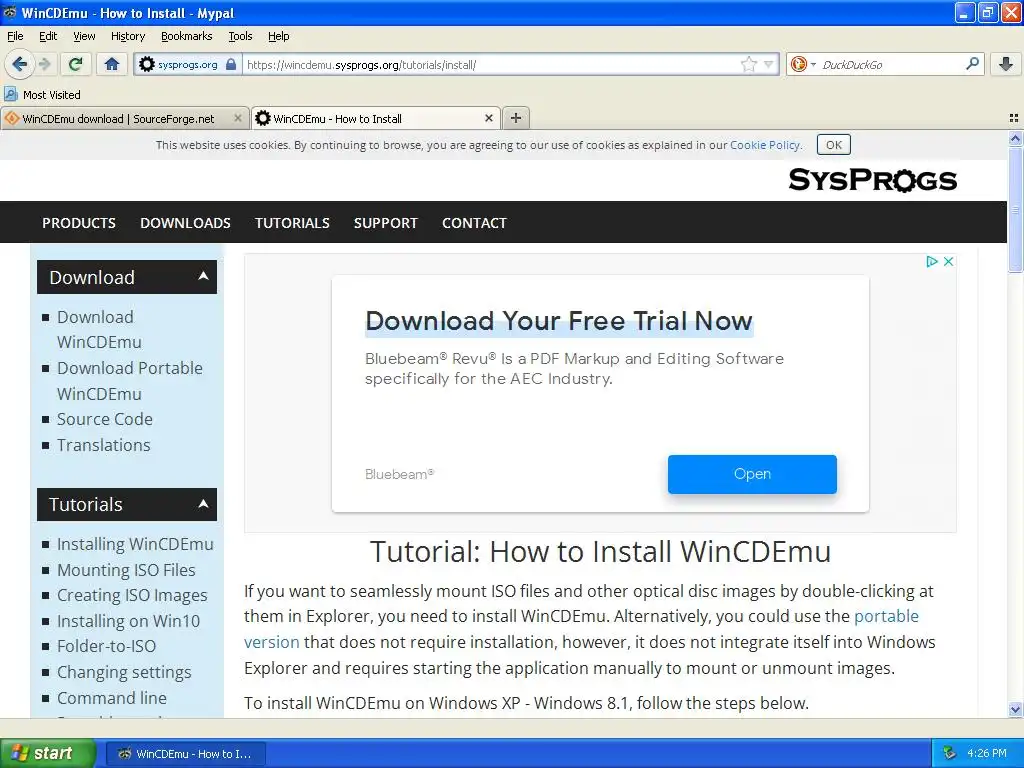The width and height of the screenshot is (1024, 768).
Task: Close the SourceForge tab
Action: 238,118
